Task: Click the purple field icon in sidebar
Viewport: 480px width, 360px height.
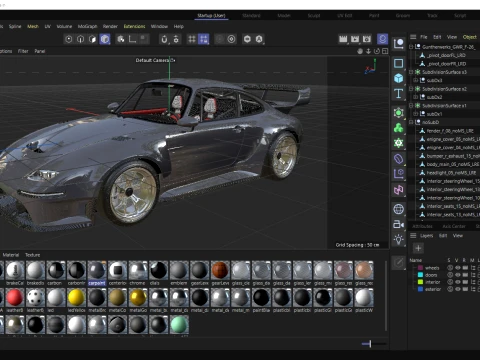Action: pyautogui.click(x=399, y=174)
